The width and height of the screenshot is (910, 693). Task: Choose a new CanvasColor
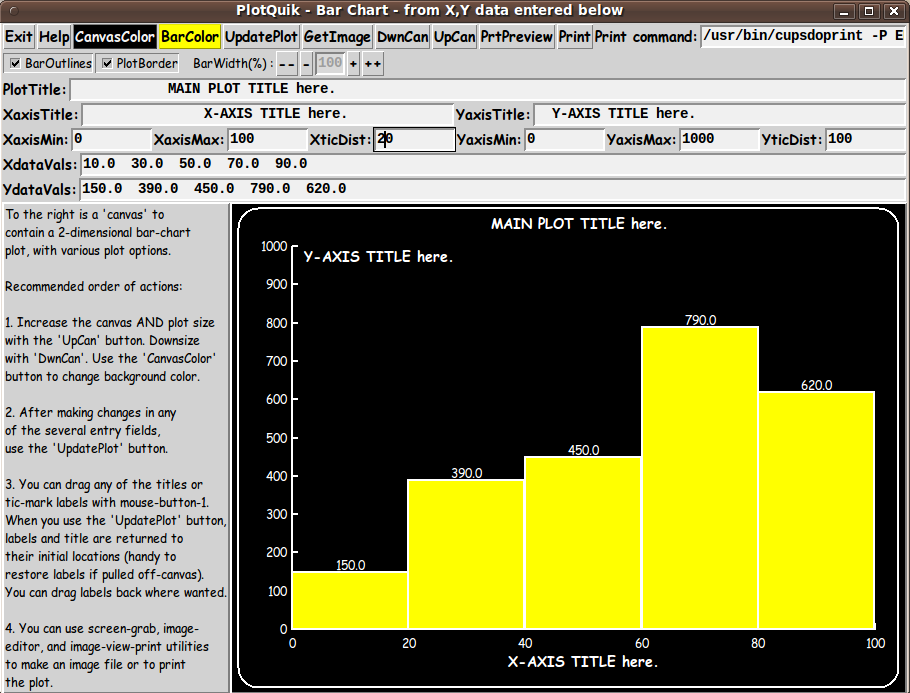coord(114,37)
